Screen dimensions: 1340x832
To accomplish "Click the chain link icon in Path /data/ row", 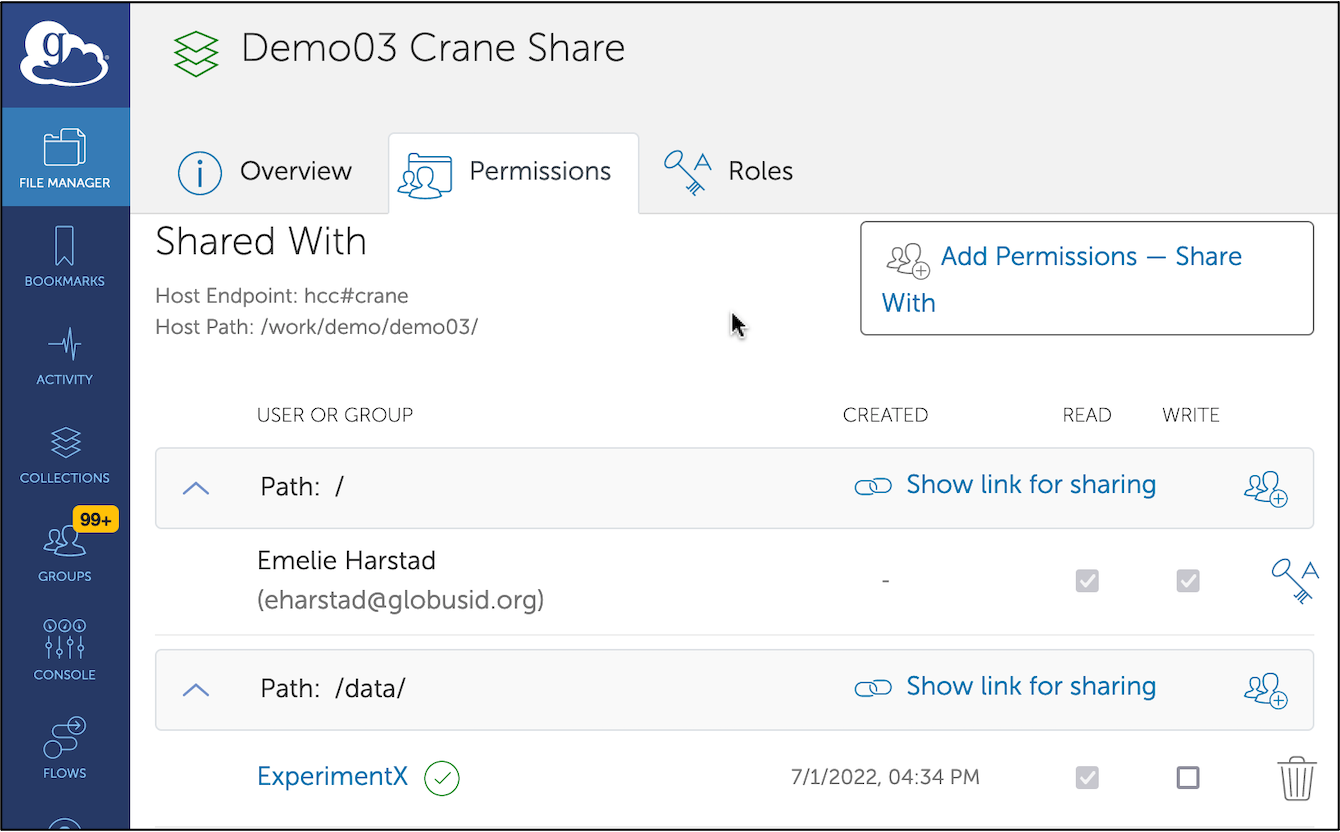I will (x=873, y=689).
